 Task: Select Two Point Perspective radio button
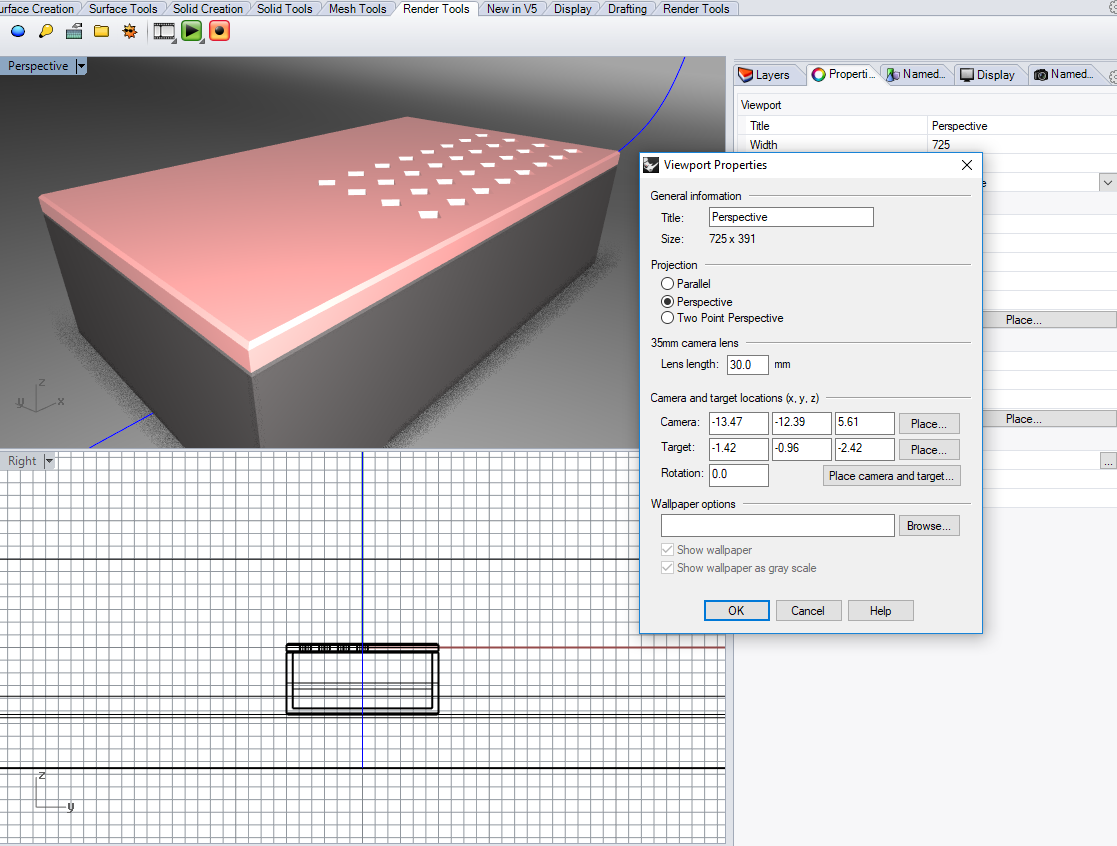point(667,318)
